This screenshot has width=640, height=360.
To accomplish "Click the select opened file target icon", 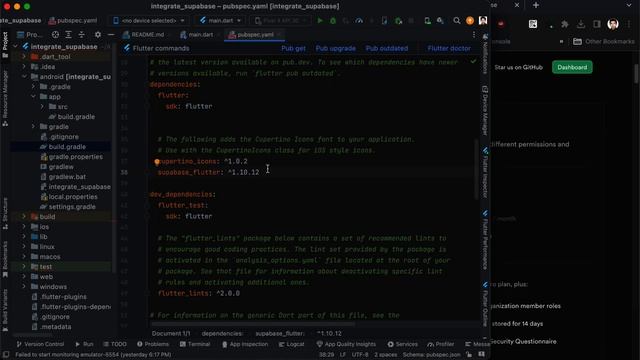I will [55, 35].
